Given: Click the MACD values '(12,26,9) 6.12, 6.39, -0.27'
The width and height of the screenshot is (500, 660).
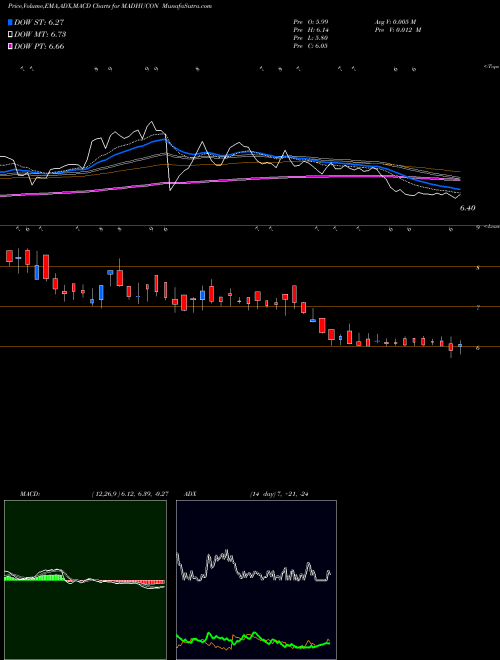Looking at the screenshot, I should pyautogui.click(x=130, y=494).
